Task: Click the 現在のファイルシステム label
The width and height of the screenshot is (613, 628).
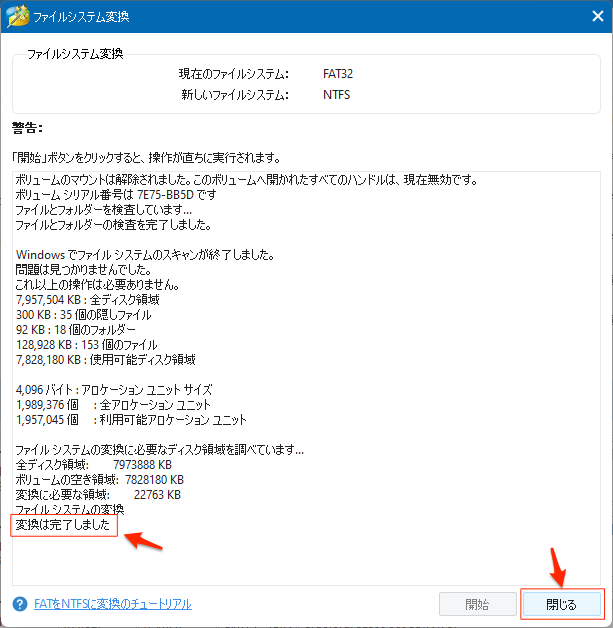Action: coord(232,74)
